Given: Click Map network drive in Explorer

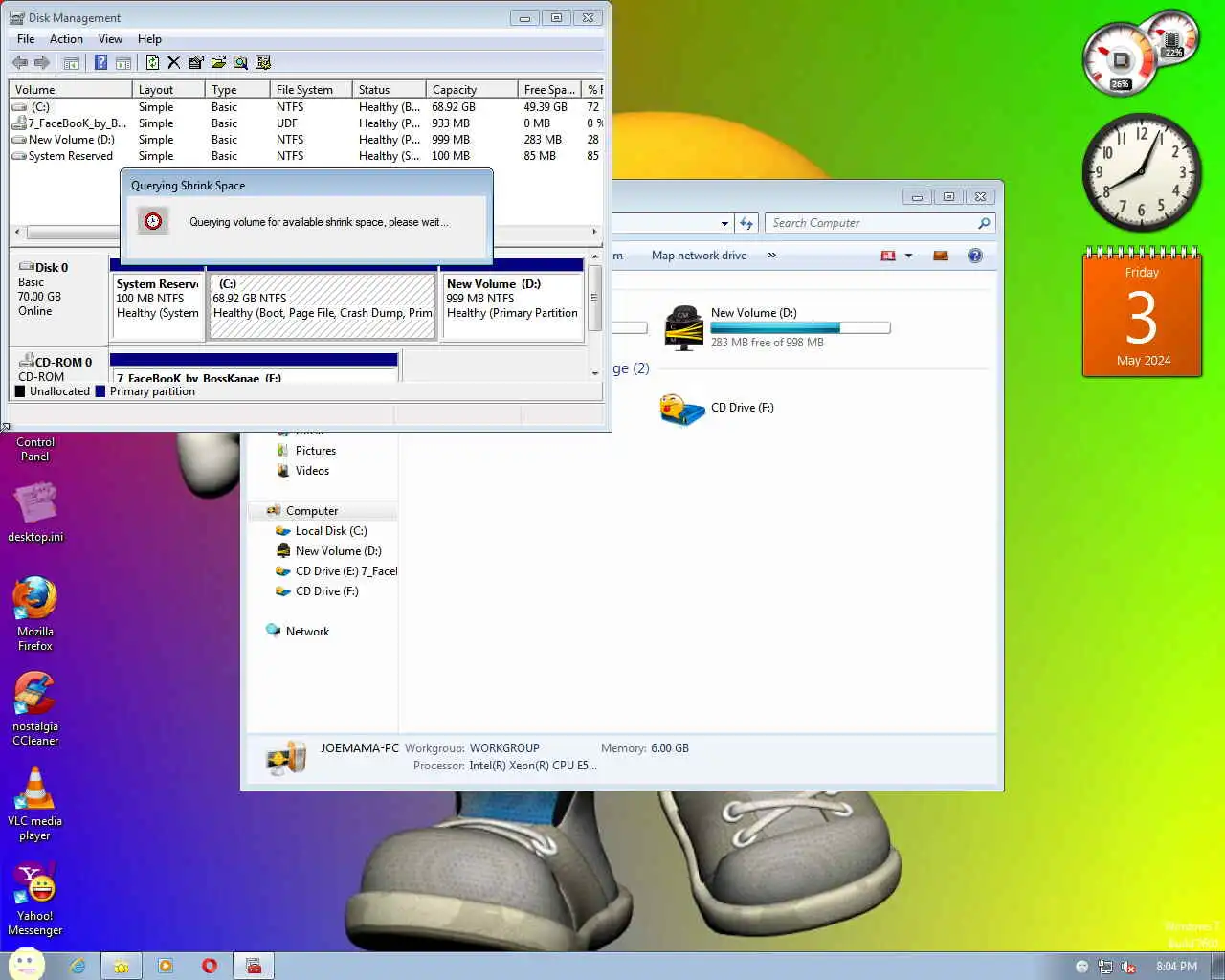Looking at the screenshot, I should point(699,256).
